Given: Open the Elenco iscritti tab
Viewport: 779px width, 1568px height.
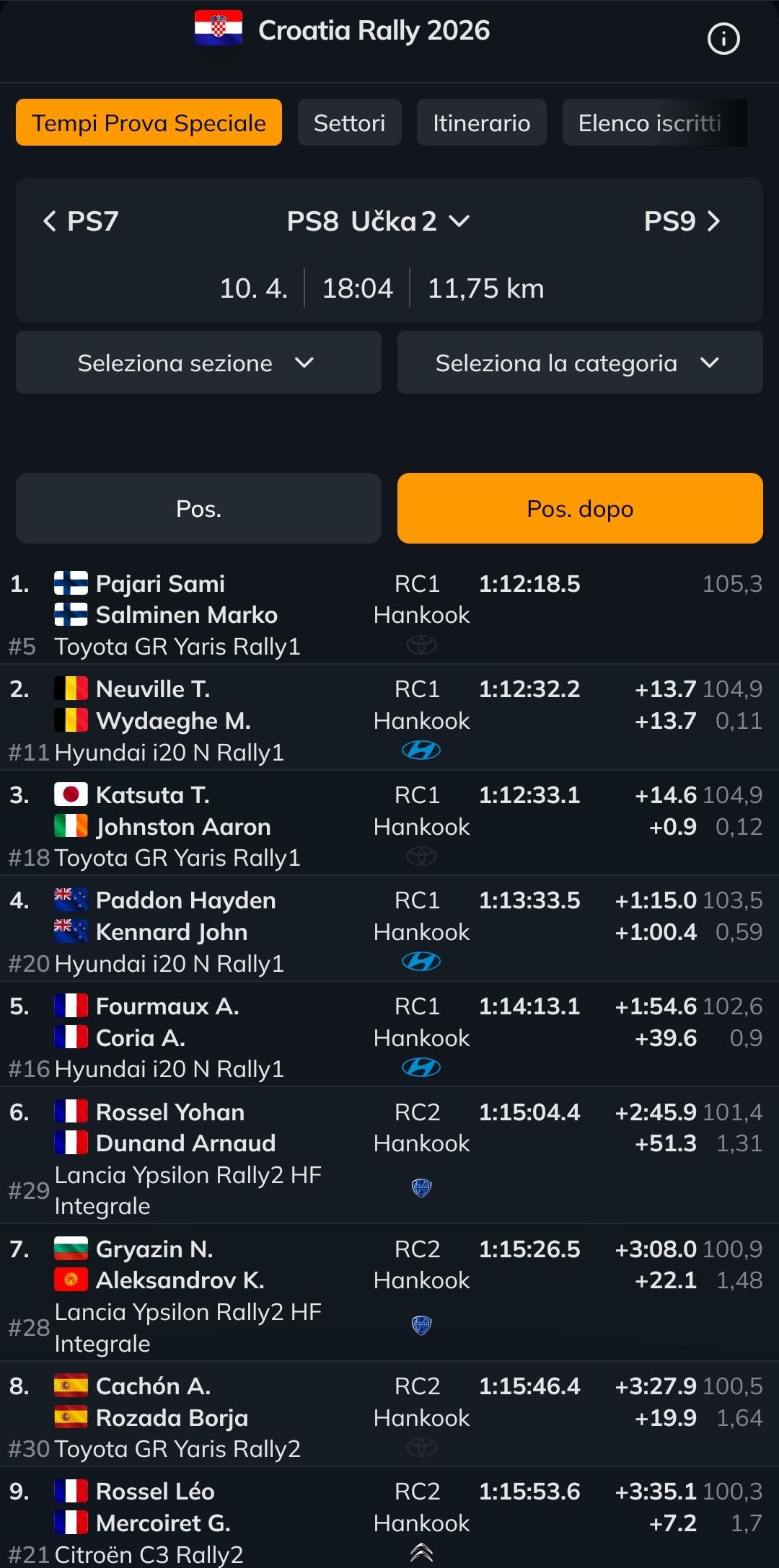Looking at the screenshot, I should tap(649, 123).
